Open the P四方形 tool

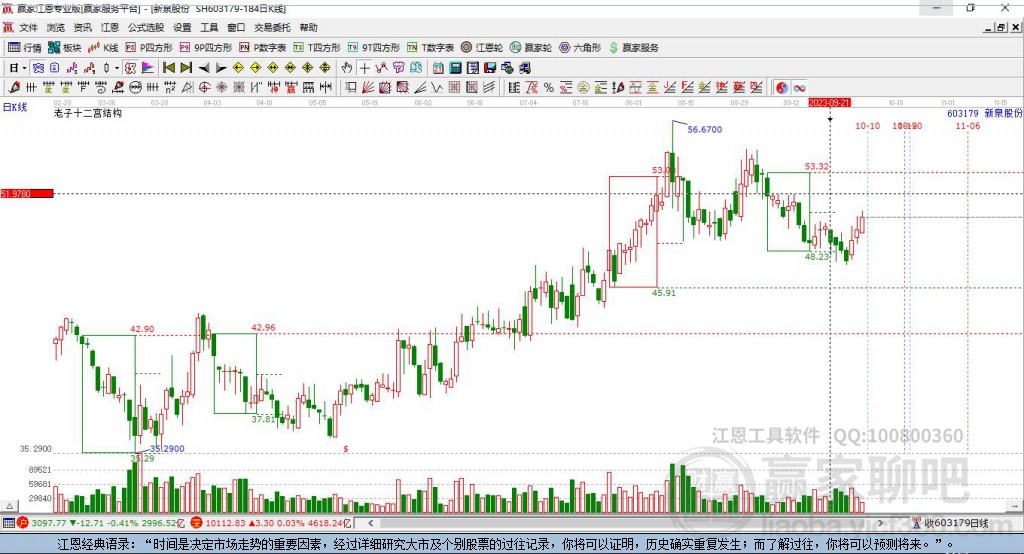(149, 48)
